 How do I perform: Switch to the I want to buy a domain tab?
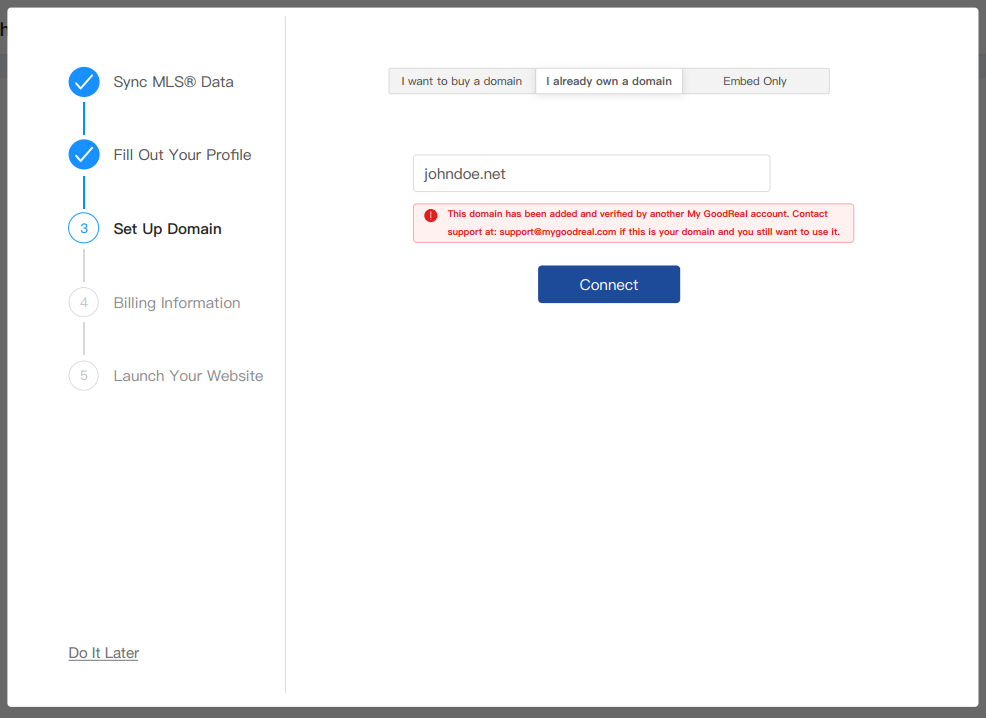461,80
